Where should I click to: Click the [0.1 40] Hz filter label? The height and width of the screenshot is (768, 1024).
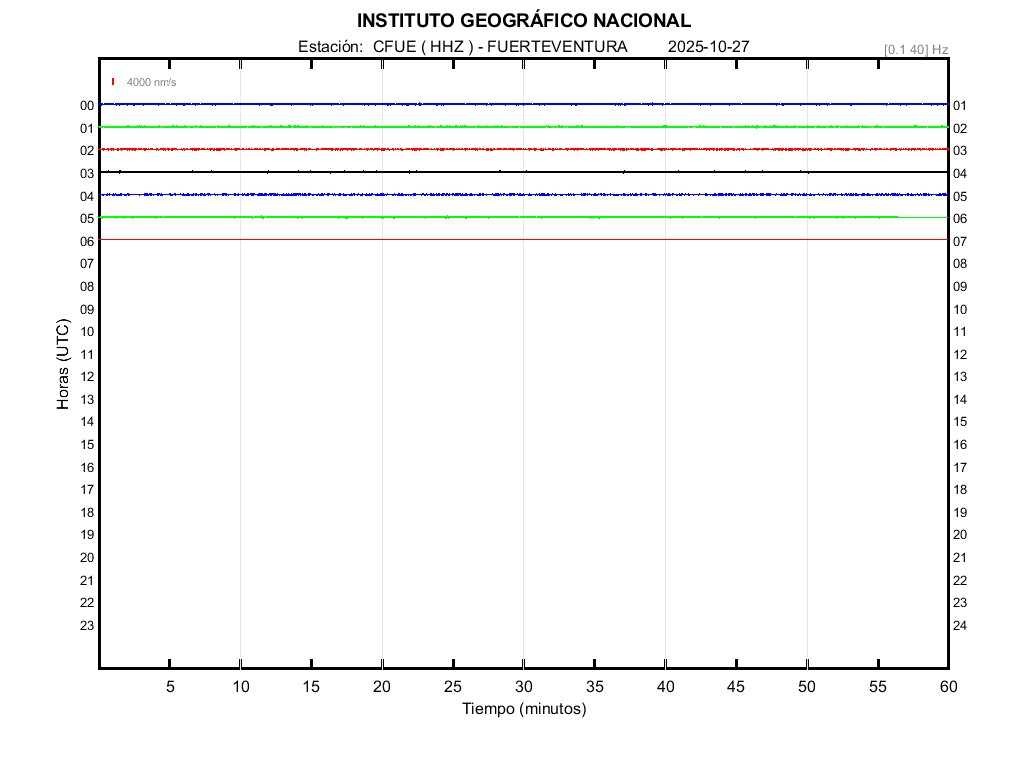pos(915,49)
